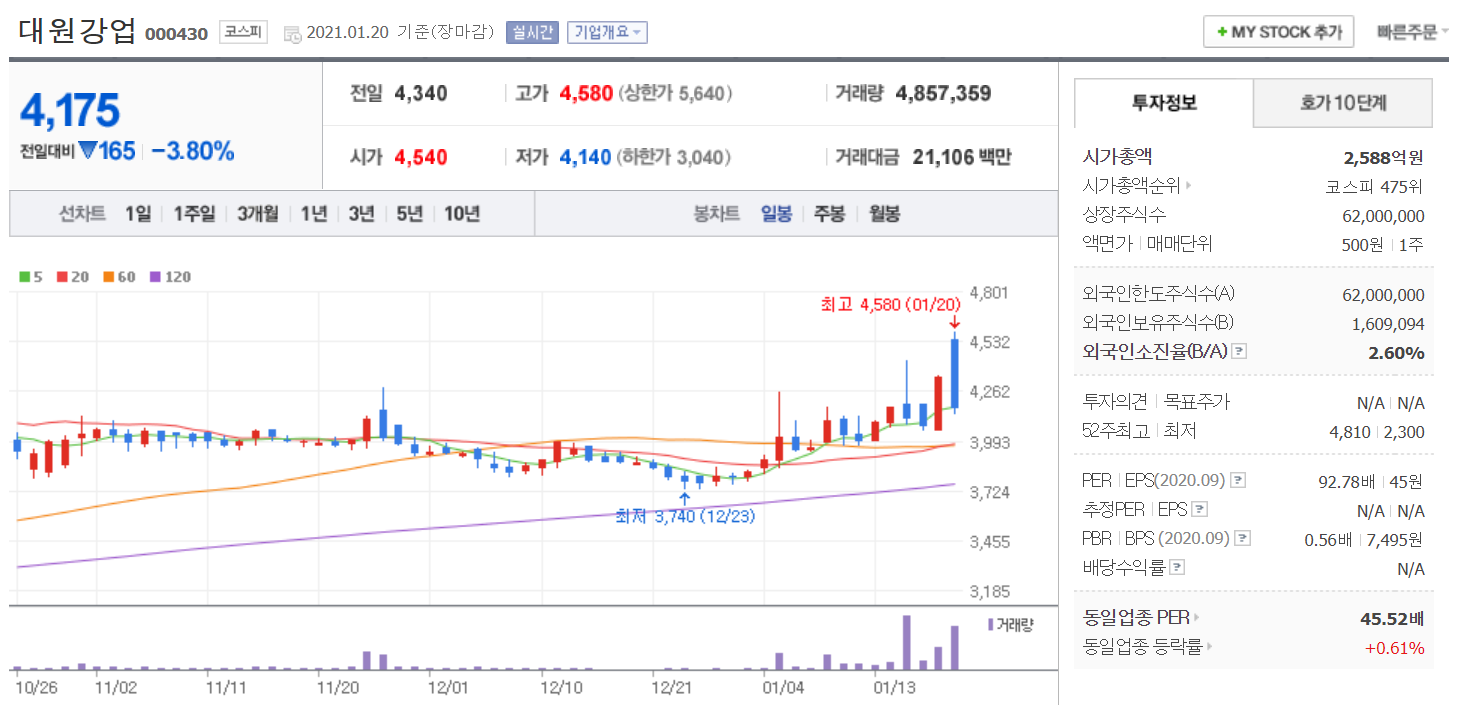Switch the candle chart to 주봉
The image size is (1461, 705).
click(x=829, y=214)
